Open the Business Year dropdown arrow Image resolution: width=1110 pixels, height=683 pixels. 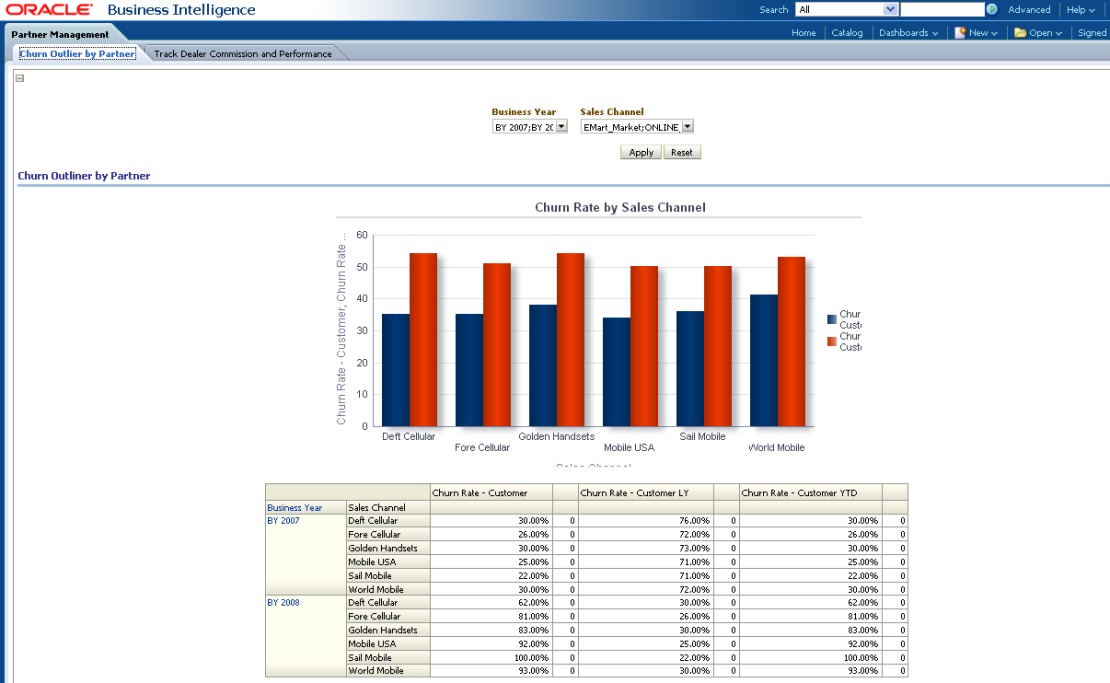pyautogui.click(x=561, y=127)
